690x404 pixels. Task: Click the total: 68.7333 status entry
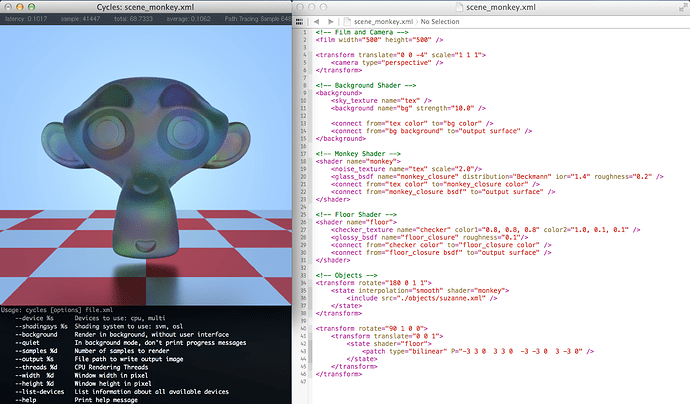click(133, 19)
